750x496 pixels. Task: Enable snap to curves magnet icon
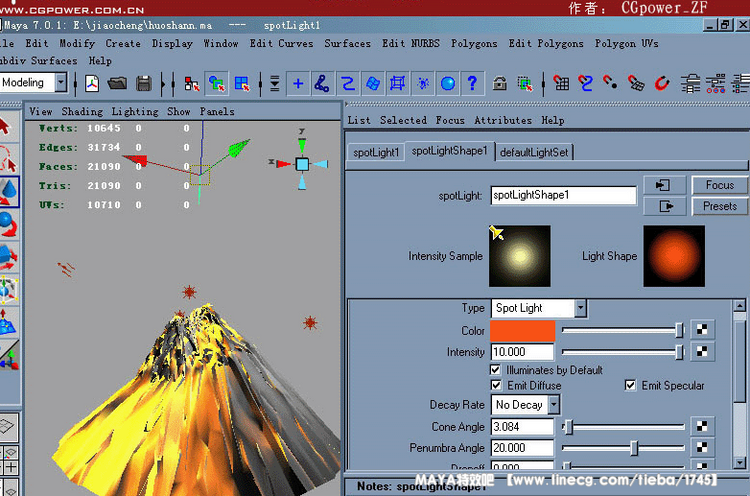pyautogui.click(x=585, y=84)
